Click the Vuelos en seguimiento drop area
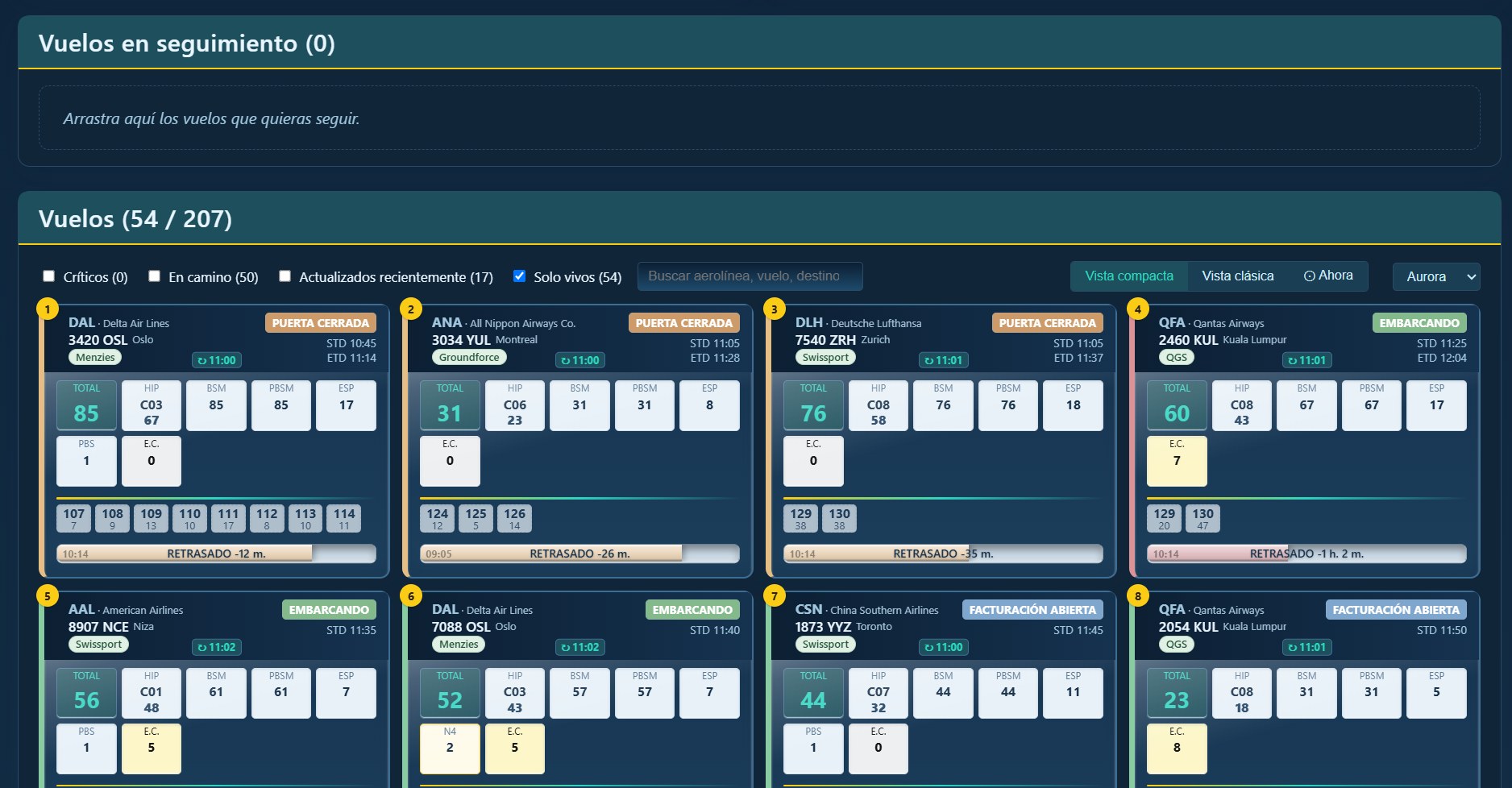The width and height of the screenshot is (1512, 788). [x=759, y=118]
